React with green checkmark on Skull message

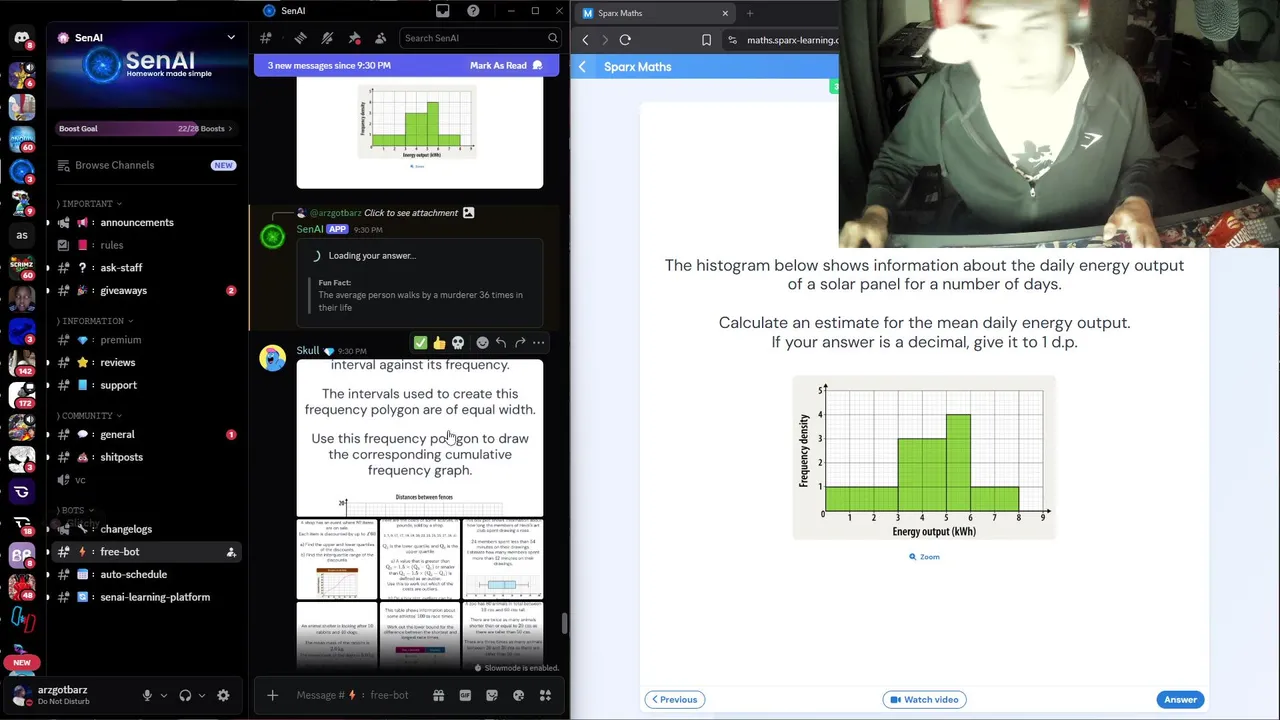[420, 343]
